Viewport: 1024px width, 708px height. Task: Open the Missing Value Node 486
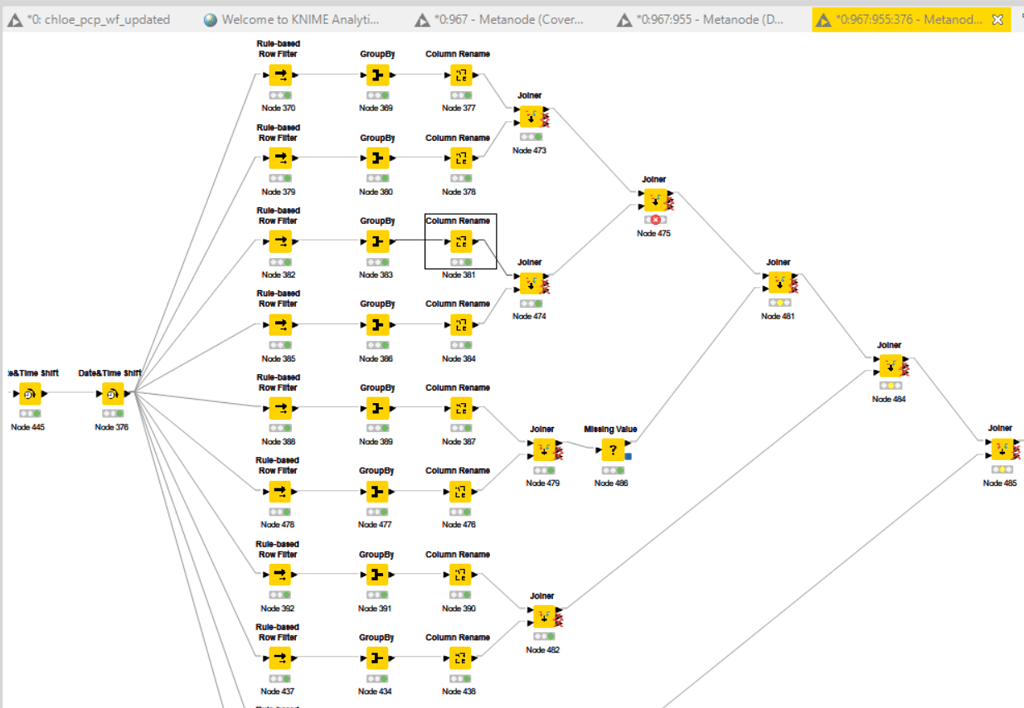coord(611,448)
